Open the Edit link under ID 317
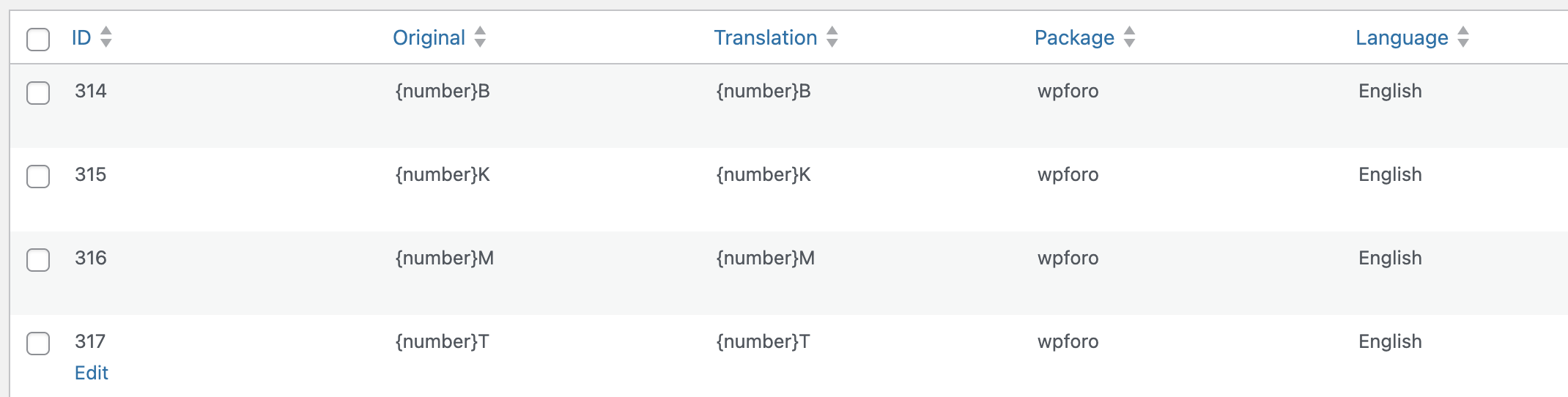1568x397 pixels. tap(92, 373)
